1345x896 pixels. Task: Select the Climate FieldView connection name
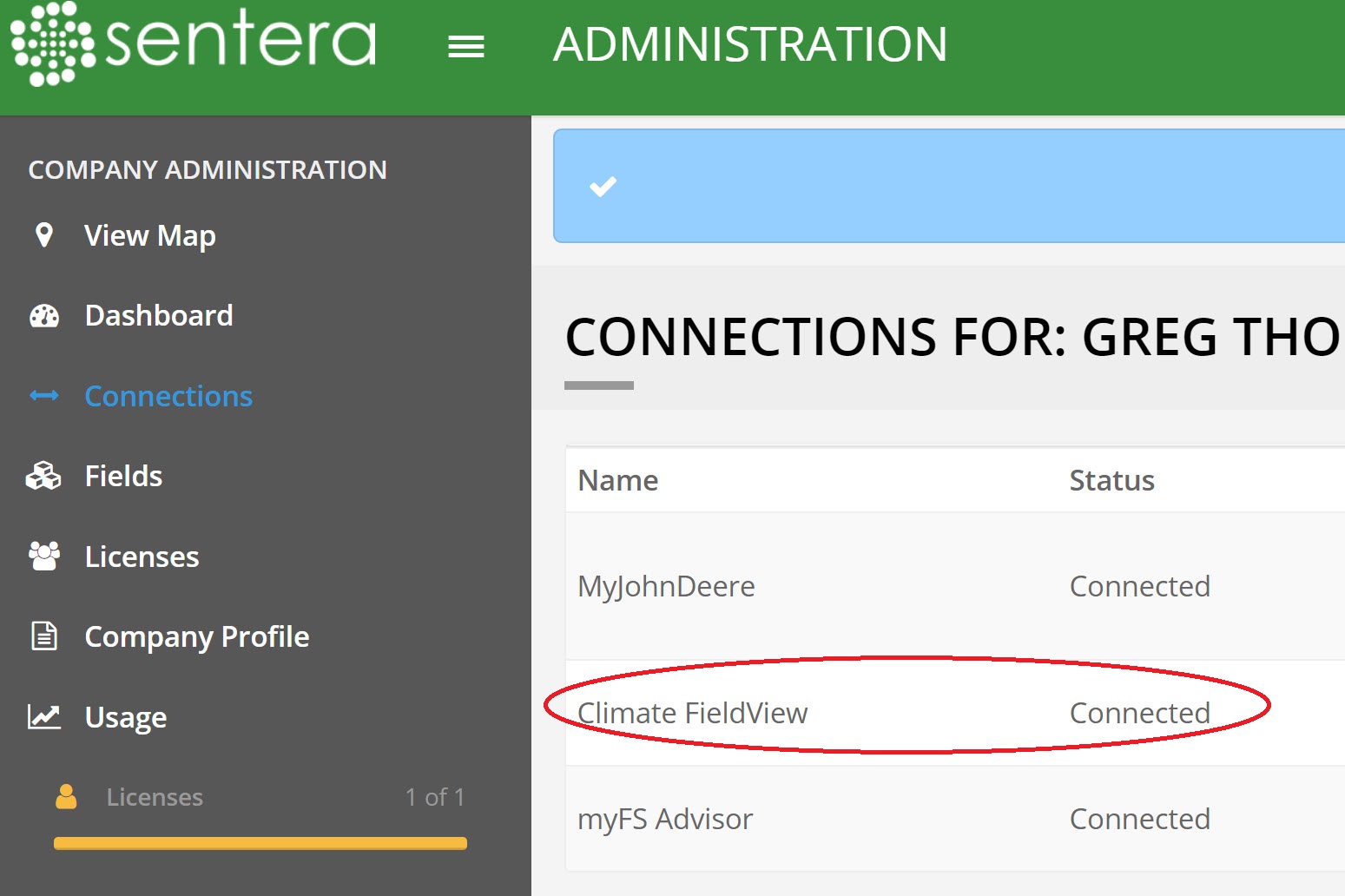692,713
